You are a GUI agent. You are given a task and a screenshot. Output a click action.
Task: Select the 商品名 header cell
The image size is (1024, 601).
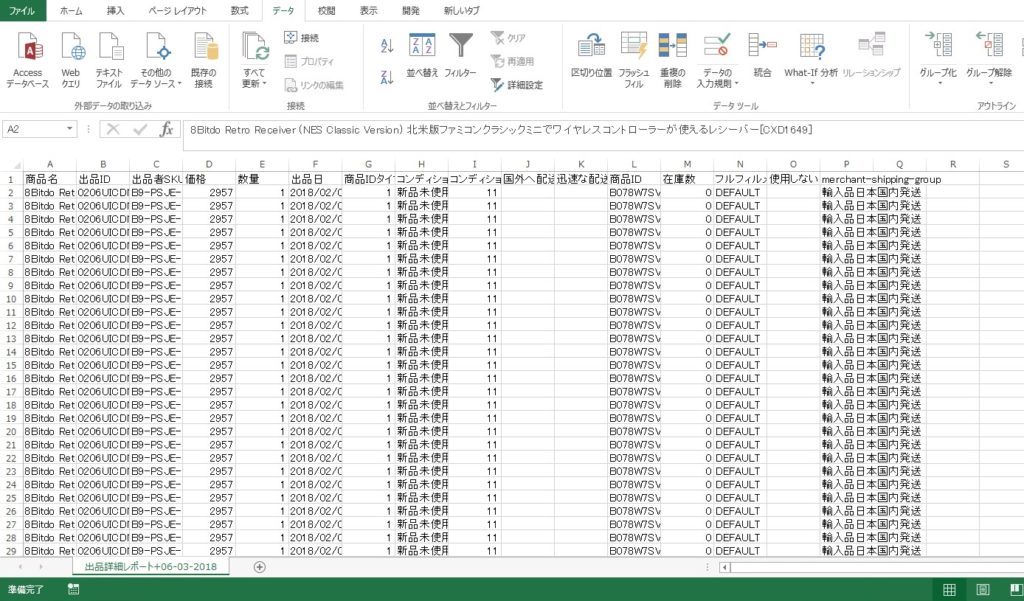[50, 179]
